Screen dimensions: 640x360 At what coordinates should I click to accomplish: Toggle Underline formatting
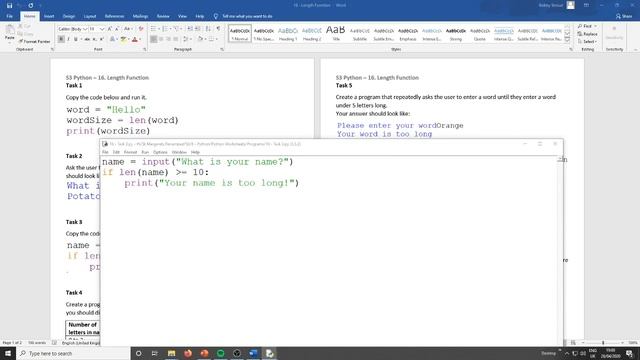tap(76, 39)
